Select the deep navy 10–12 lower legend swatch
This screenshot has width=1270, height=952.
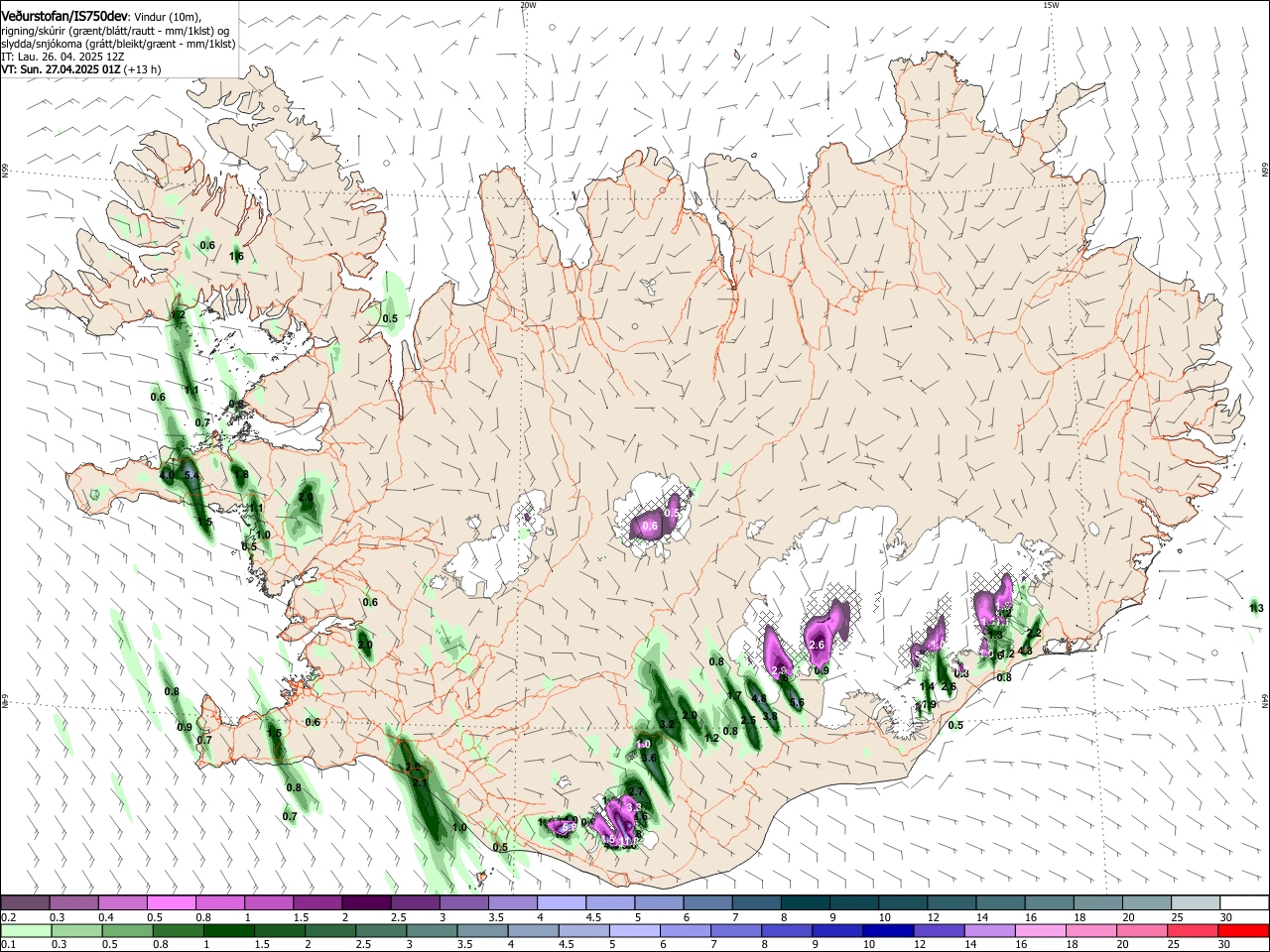point(889,931)
